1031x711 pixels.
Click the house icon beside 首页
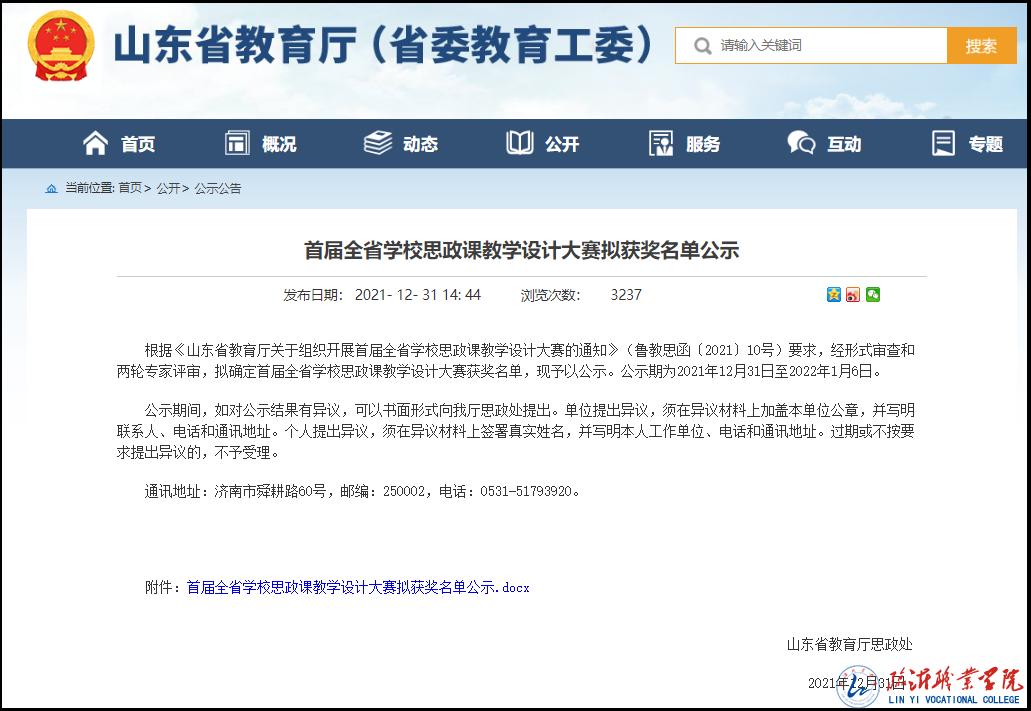96,144
